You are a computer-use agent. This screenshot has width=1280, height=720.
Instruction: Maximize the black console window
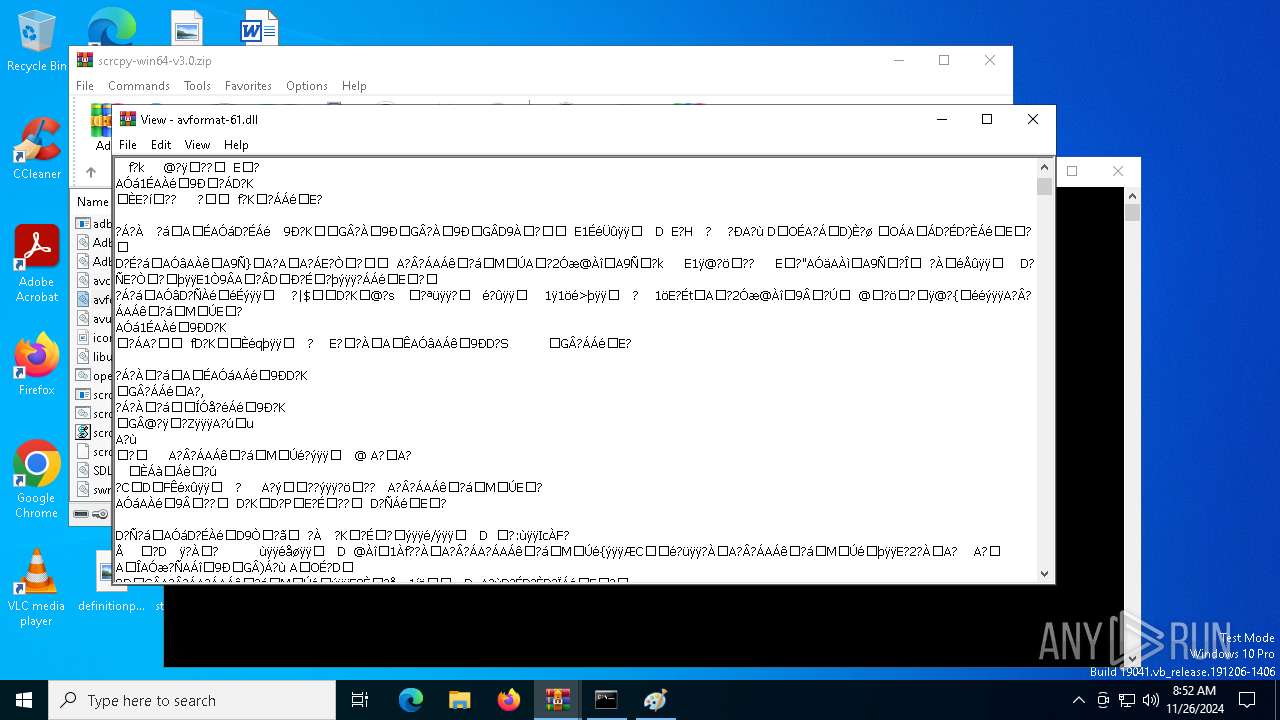[1072, 171]
